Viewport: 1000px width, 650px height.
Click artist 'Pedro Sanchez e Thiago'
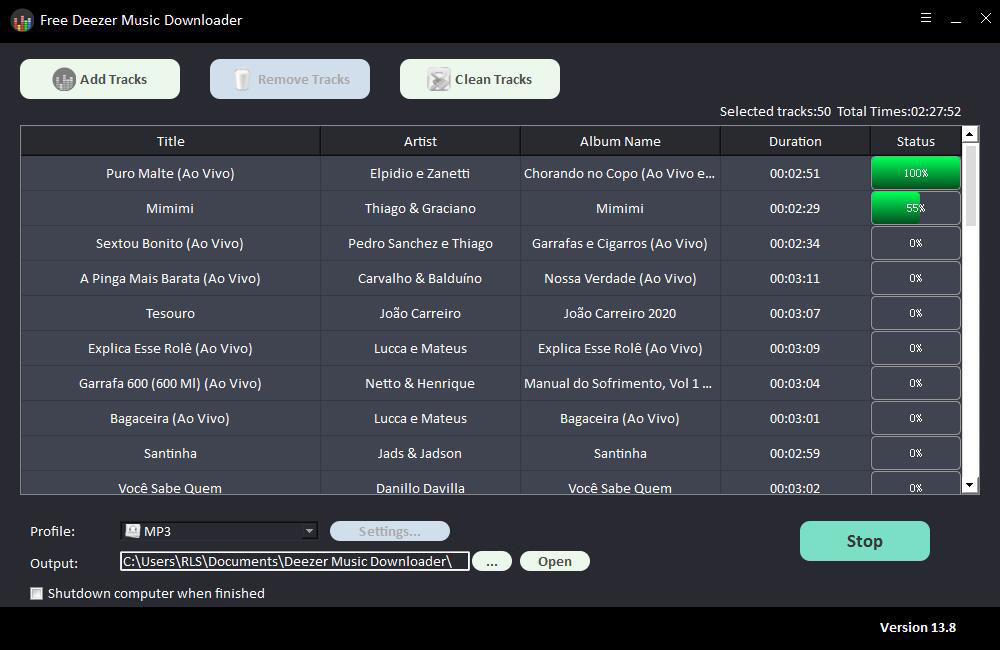tap(420, 244)
